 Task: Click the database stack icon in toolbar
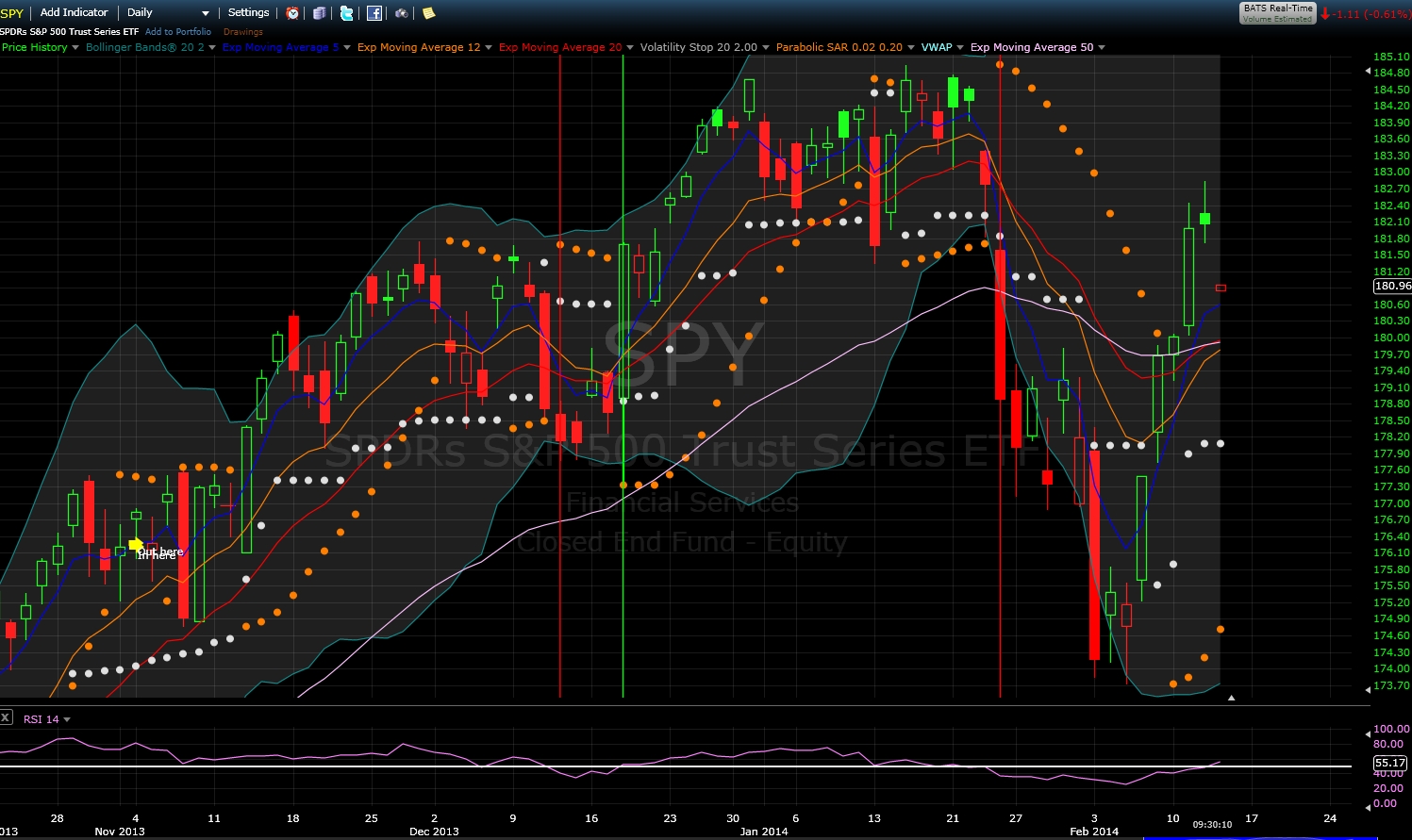coord(320,13)
